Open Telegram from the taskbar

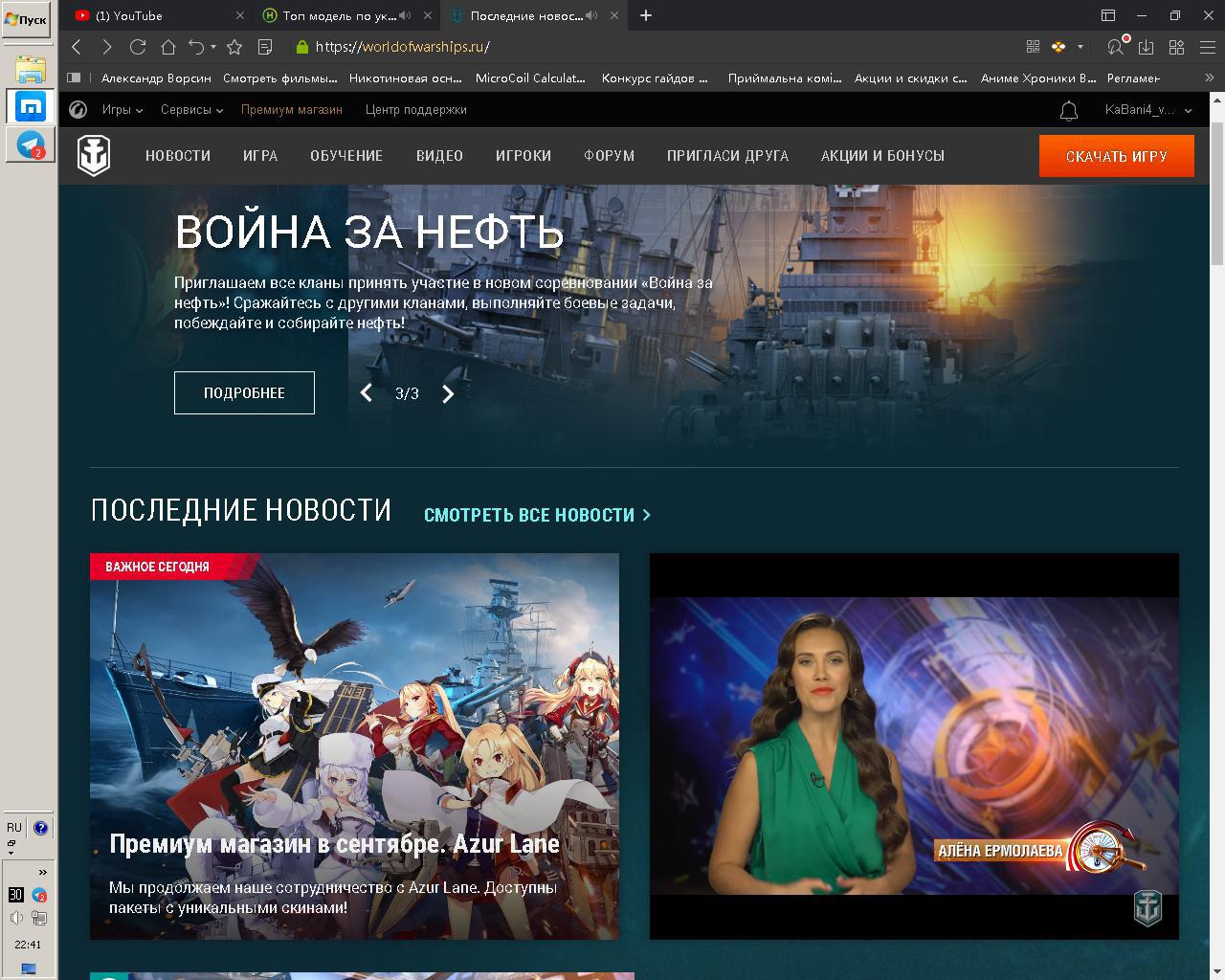pyautogui.click(x=31, y=144)
